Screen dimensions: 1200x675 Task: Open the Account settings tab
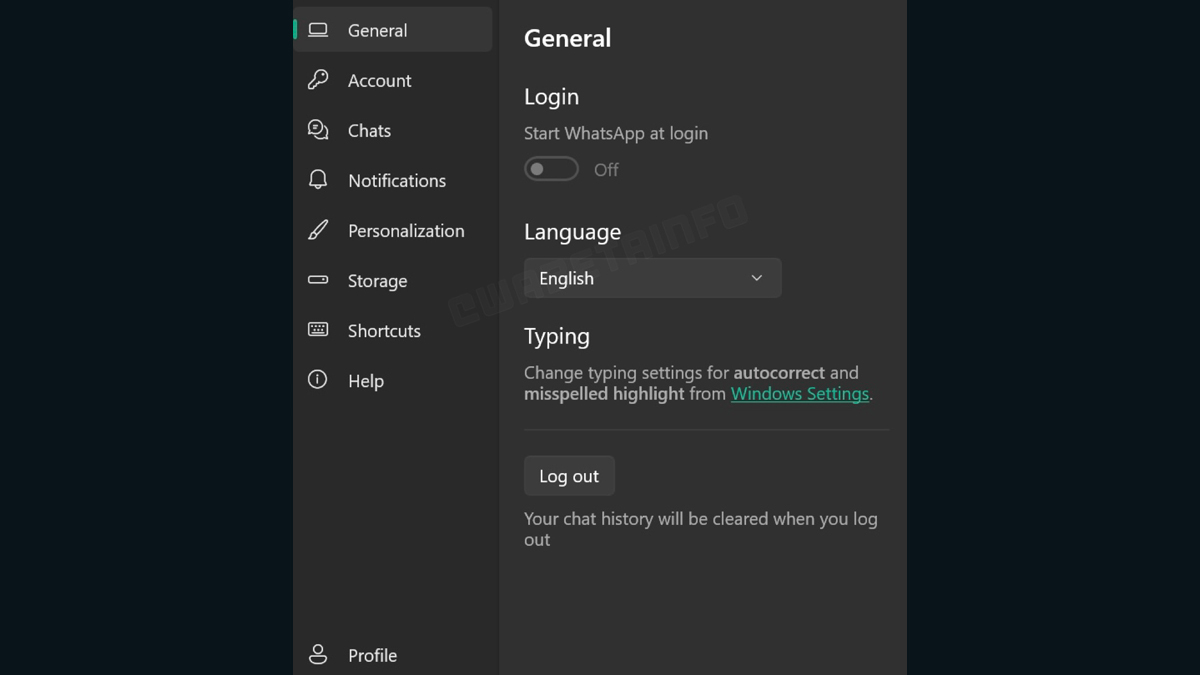point(379,81)
